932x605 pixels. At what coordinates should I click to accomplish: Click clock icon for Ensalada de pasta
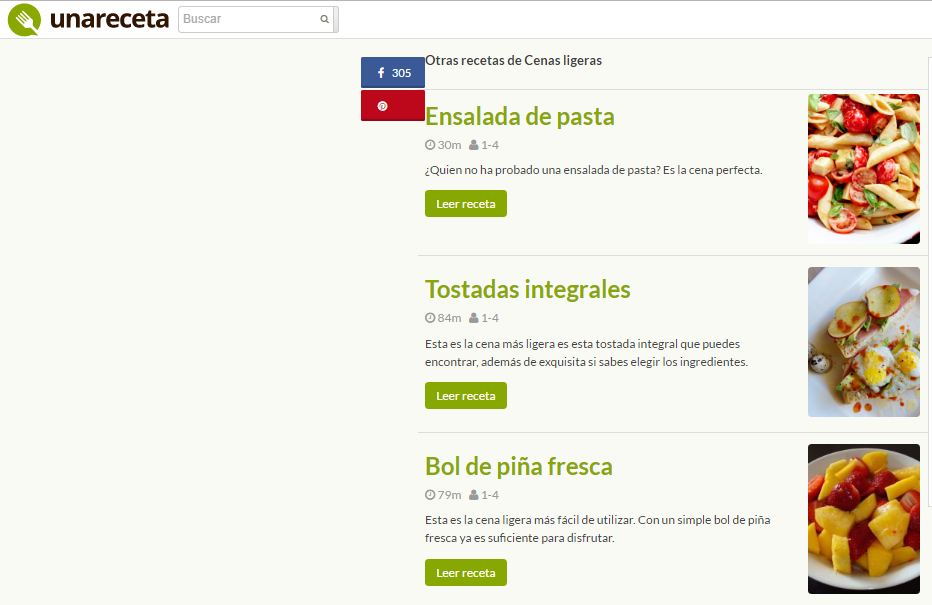[x=430, y=145]
